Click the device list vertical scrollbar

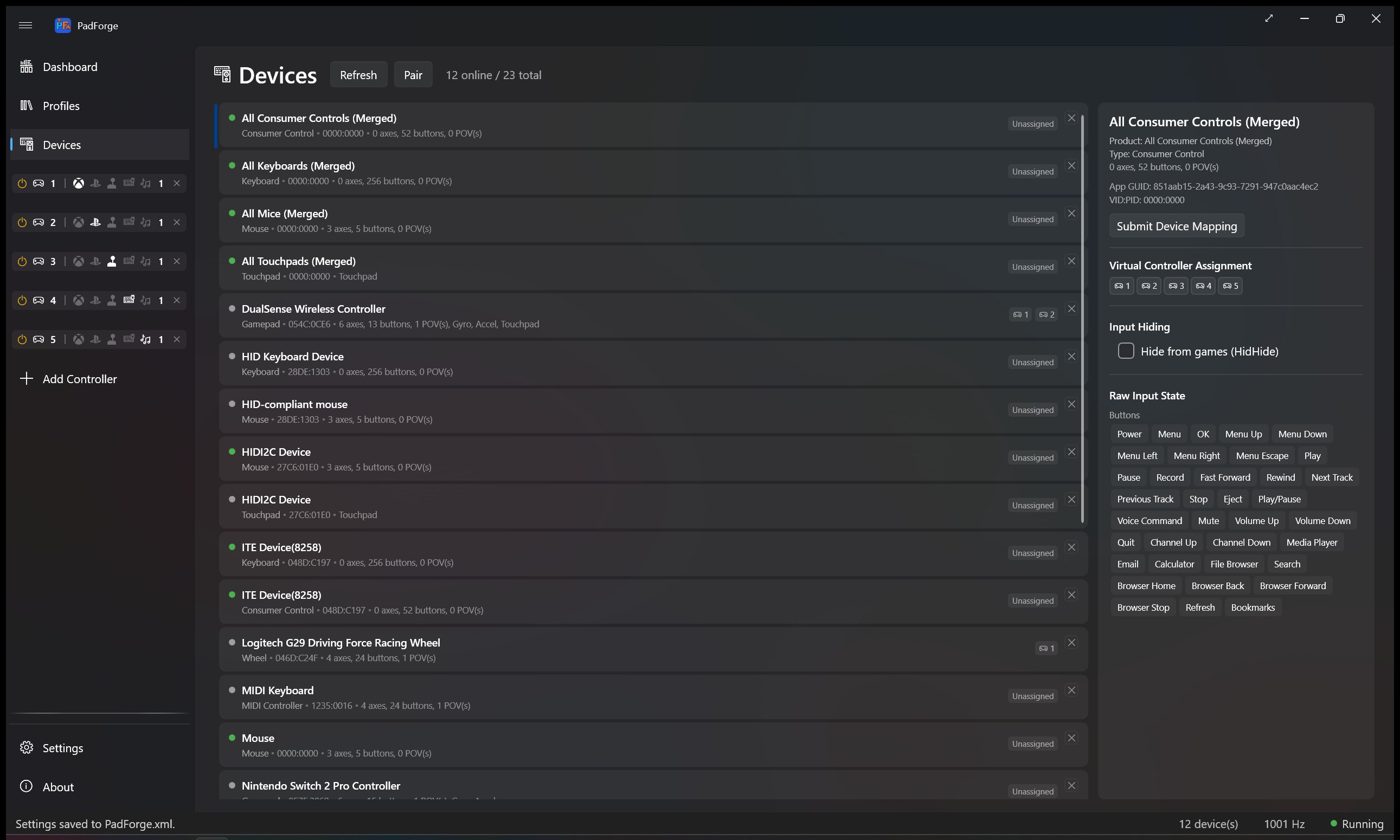coord(1082,319)
